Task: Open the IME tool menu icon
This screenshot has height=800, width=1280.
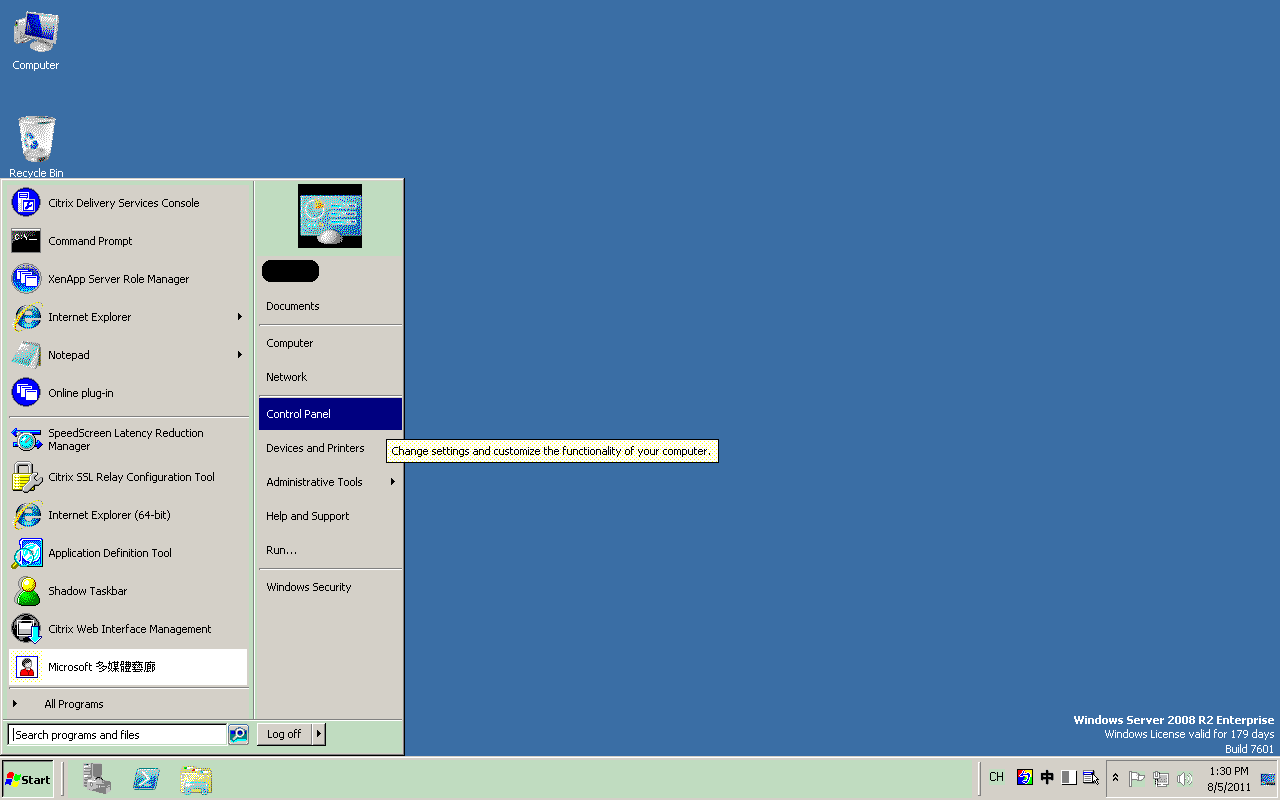Action: click(1091, 777)
